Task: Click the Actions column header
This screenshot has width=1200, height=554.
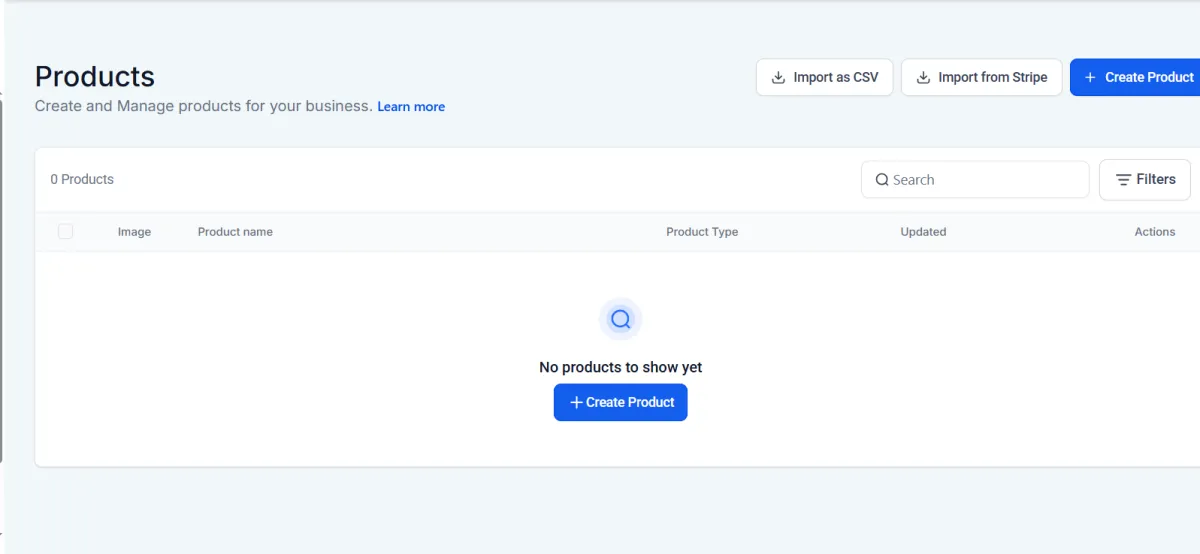Action: point(1154,232)
